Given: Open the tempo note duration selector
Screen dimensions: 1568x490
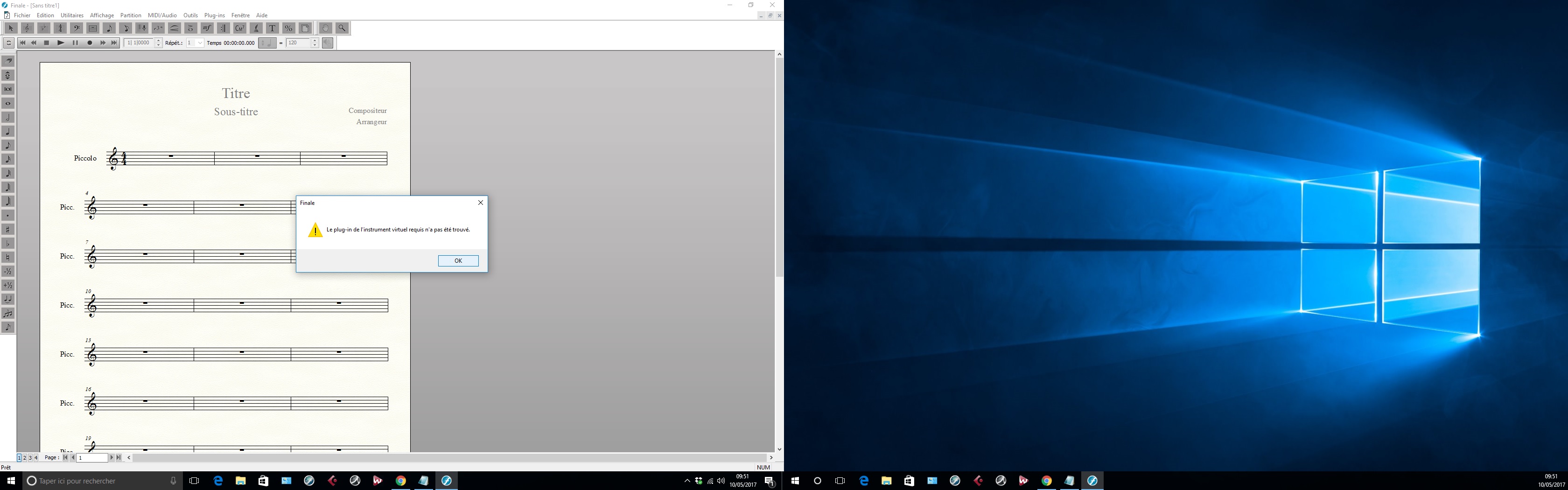Looking at the screenshot, I should pos(267,43).
